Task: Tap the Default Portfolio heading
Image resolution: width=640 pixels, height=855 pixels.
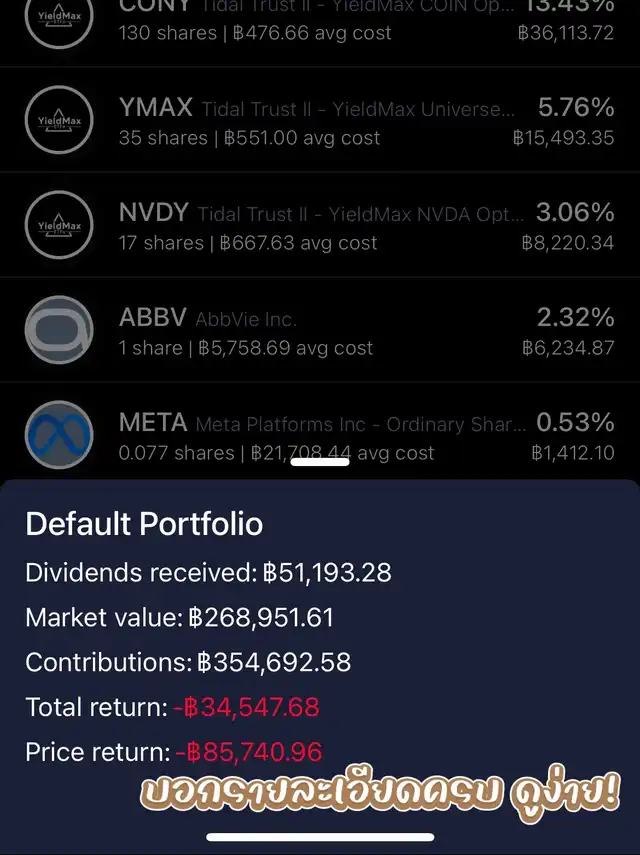Action: (x=144, y=523)
